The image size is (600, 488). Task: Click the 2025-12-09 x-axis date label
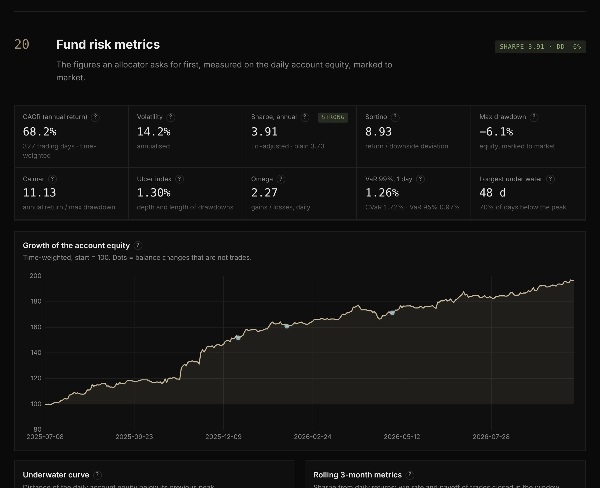(223, 437)
